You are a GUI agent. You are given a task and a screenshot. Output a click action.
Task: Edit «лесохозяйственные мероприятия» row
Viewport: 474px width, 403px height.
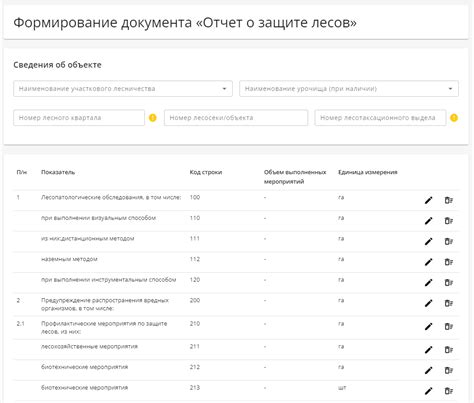click(x=428, y=350)
